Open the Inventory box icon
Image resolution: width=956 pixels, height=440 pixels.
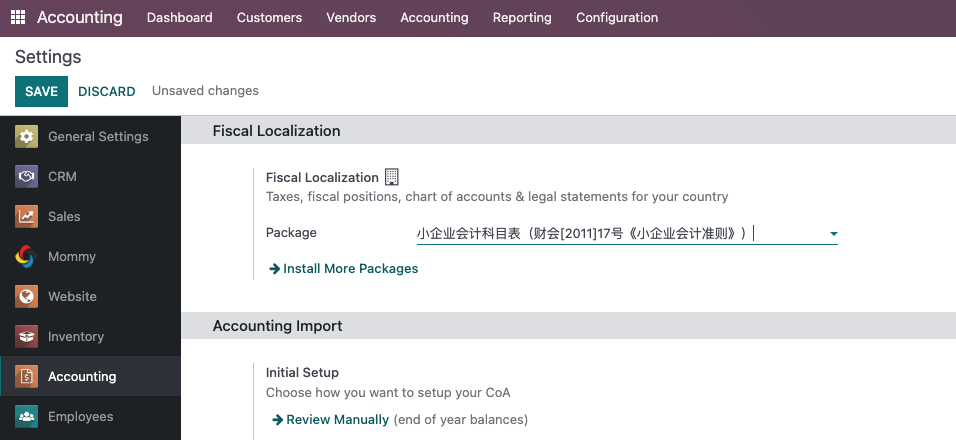pos(26,336)
